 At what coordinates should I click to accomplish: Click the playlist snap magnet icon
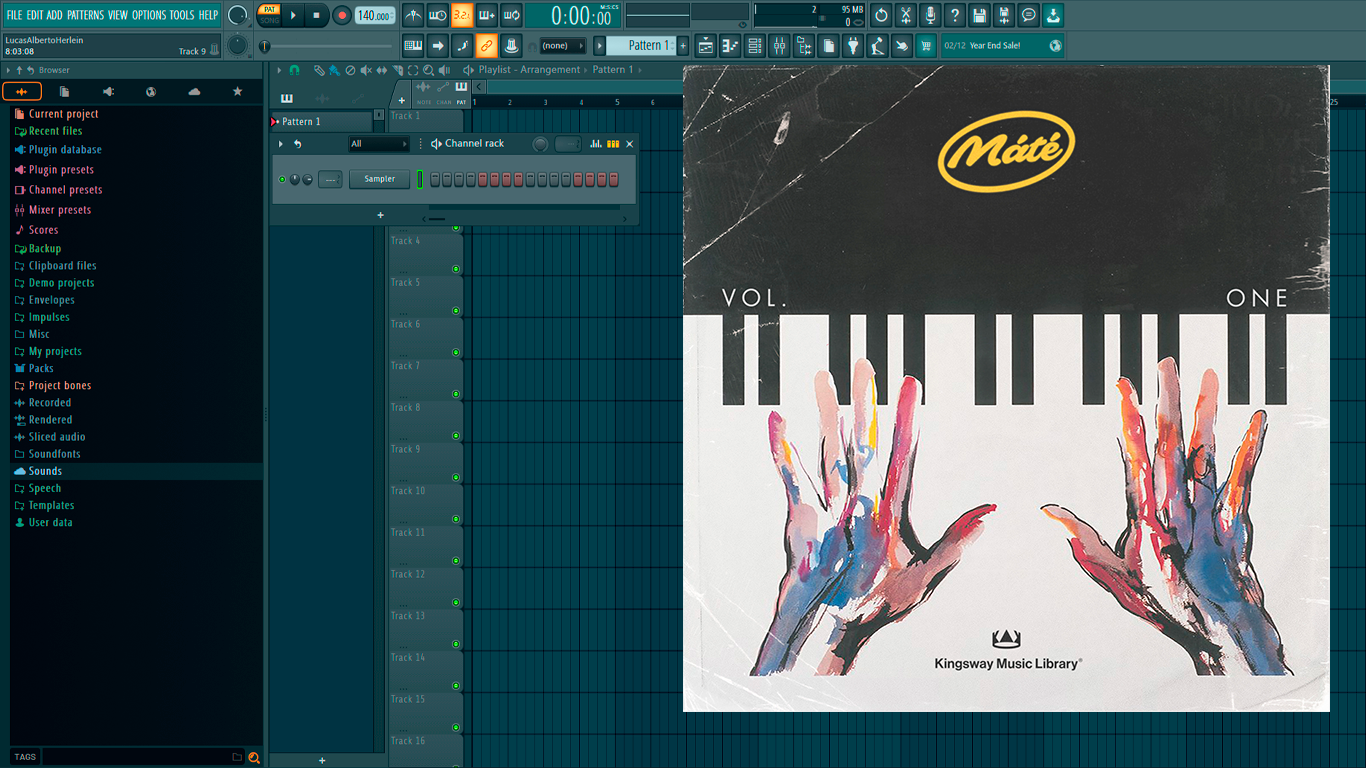(x=294, y=70)
